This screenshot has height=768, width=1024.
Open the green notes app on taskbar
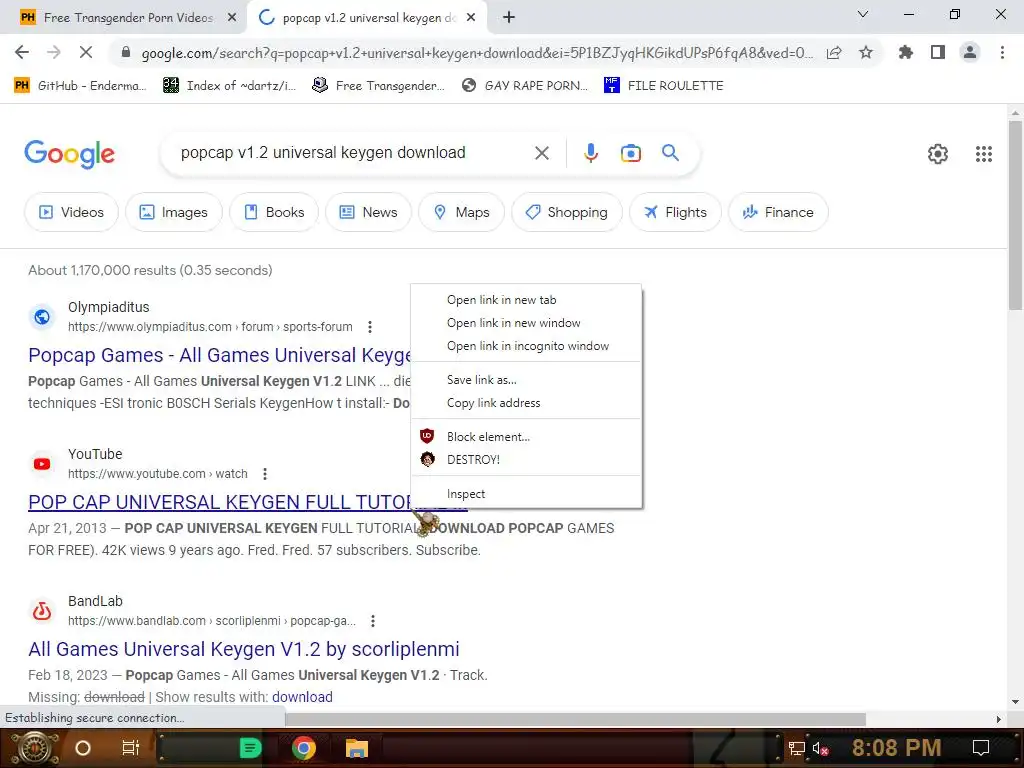pyautogui.click(x=250, y=748)
